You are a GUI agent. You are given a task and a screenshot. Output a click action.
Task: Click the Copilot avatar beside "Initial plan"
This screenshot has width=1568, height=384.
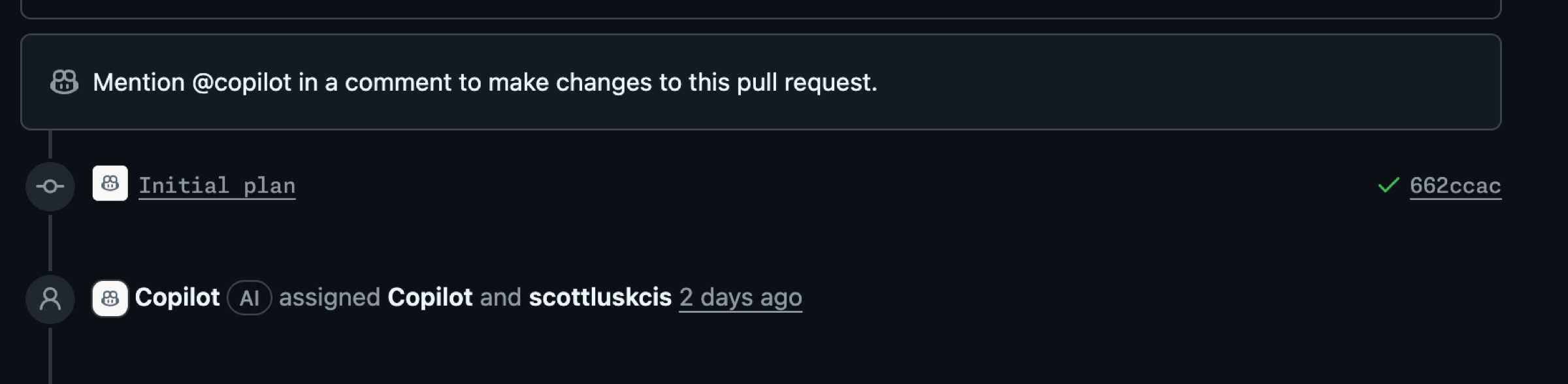(x=110, y=184)
